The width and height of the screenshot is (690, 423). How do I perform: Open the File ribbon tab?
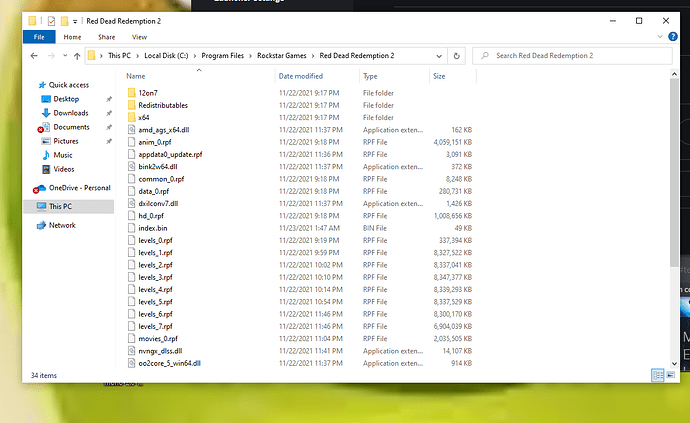[x=39, y=37]
